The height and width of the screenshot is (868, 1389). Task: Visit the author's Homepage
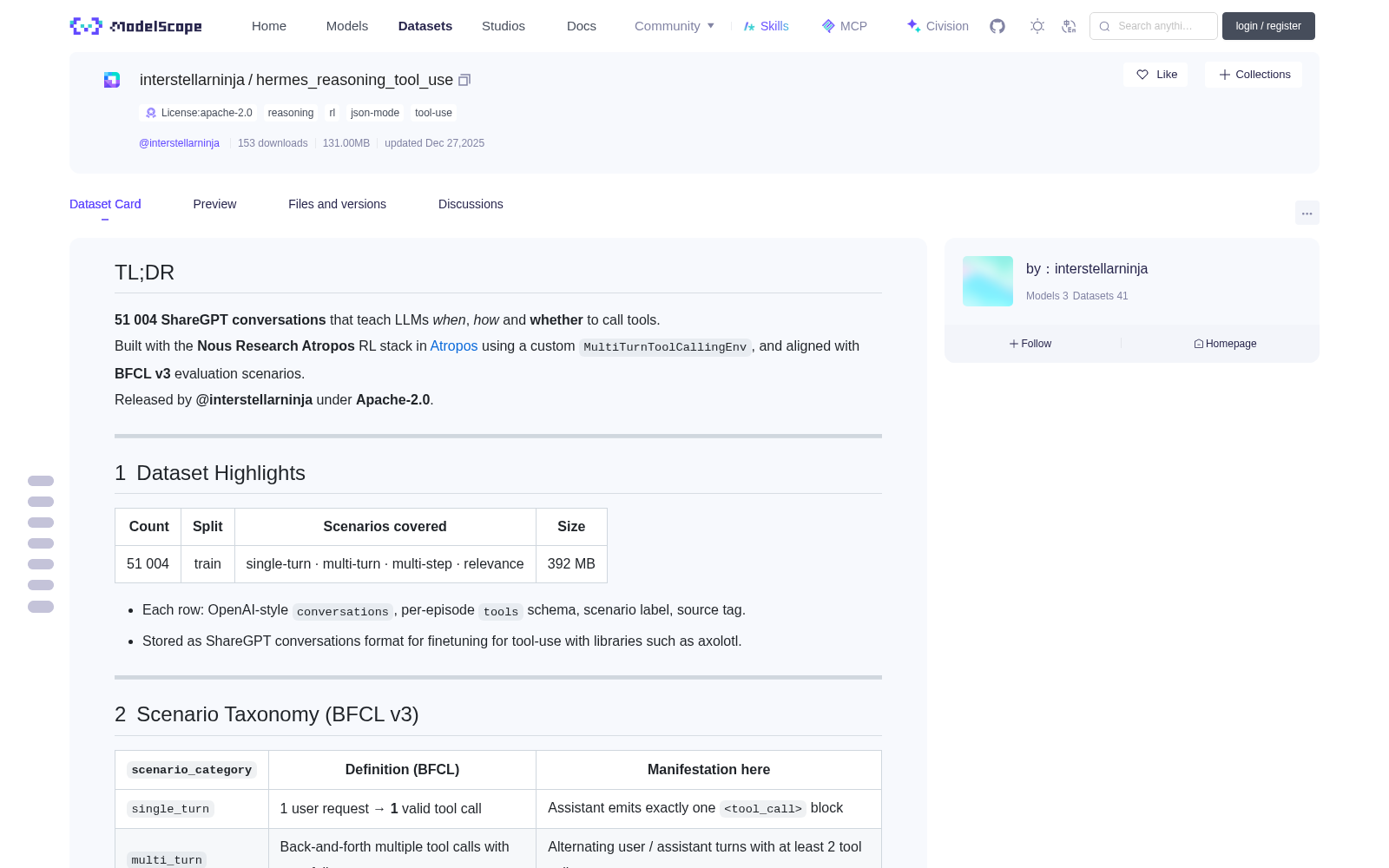(1225, 344)
